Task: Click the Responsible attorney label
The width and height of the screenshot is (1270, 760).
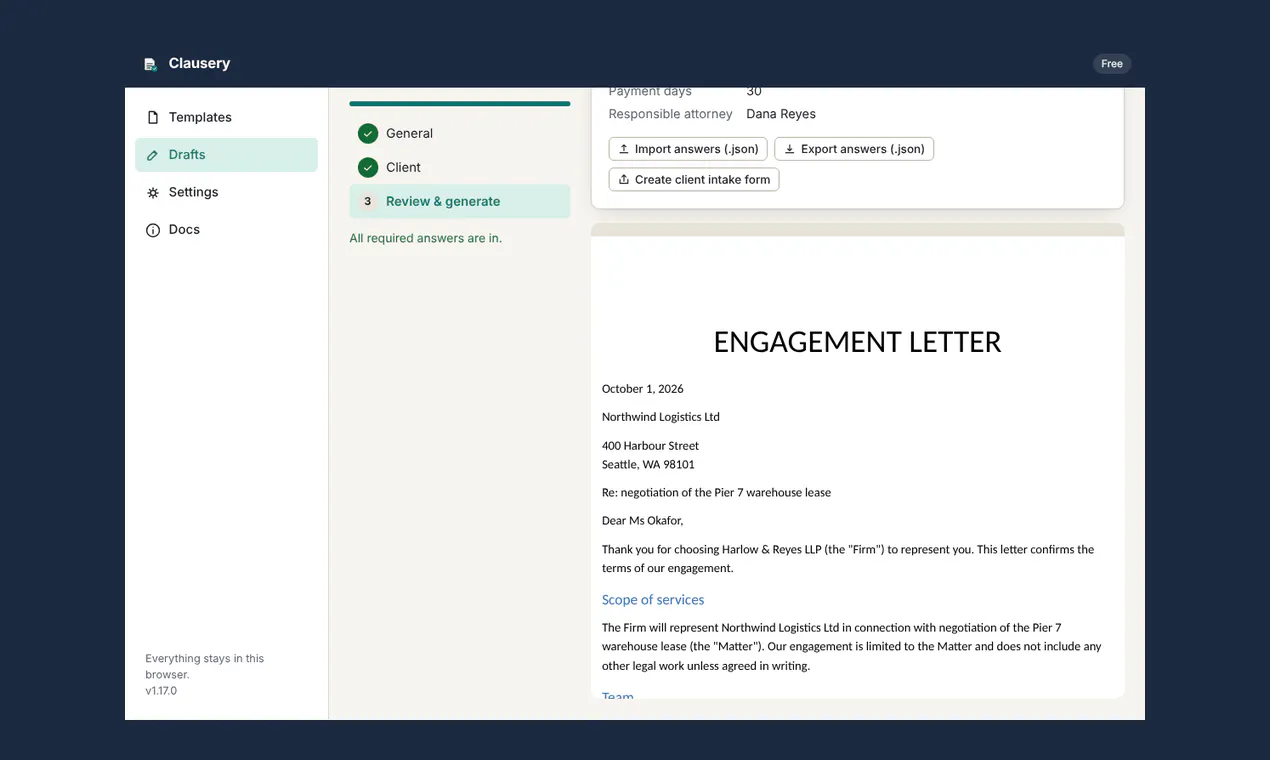Action: coord(671,114)
